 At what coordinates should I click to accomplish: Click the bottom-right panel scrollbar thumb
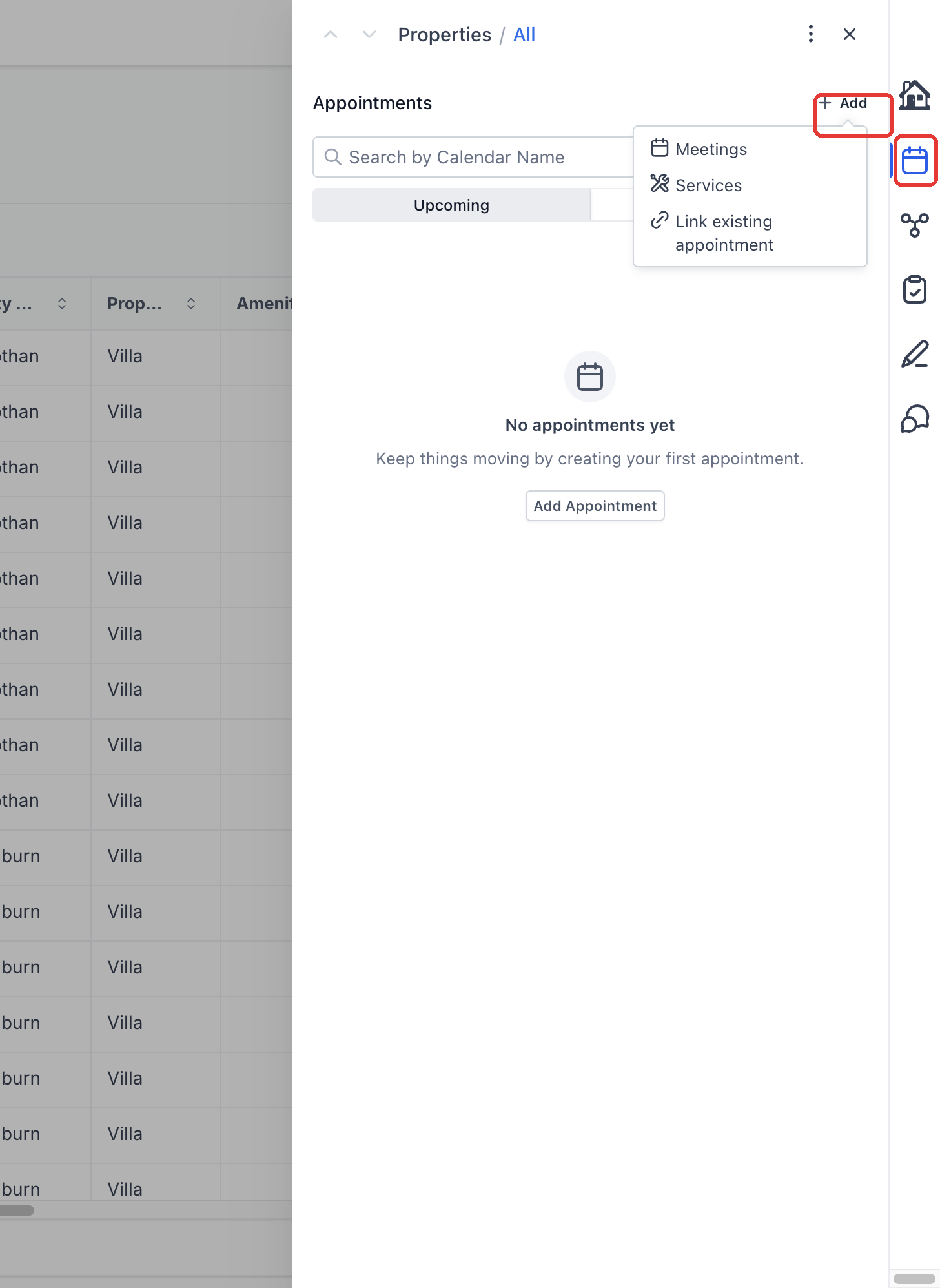[x=914, y=1279]
